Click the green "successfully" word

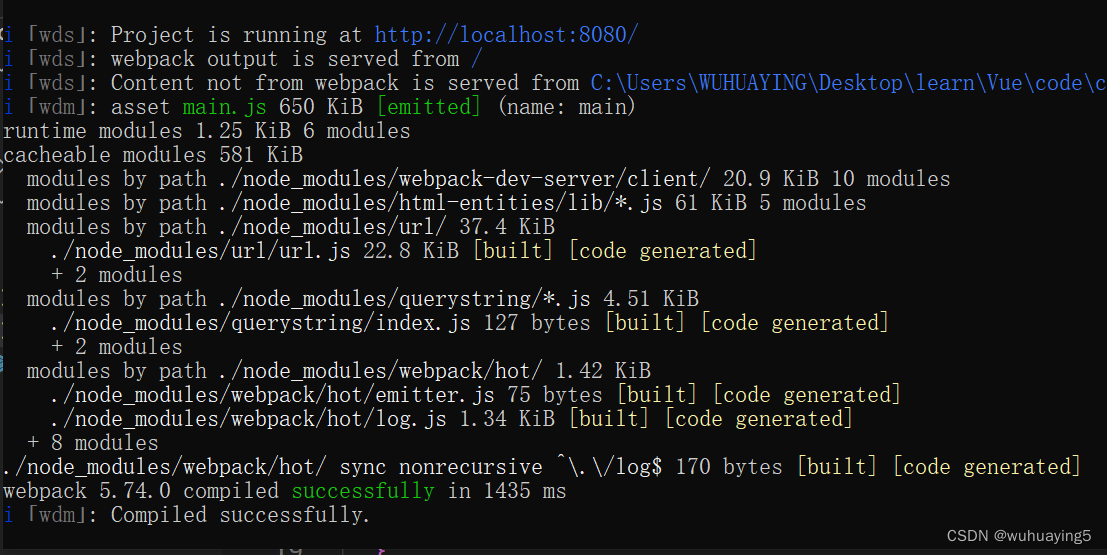click(363, 491)
